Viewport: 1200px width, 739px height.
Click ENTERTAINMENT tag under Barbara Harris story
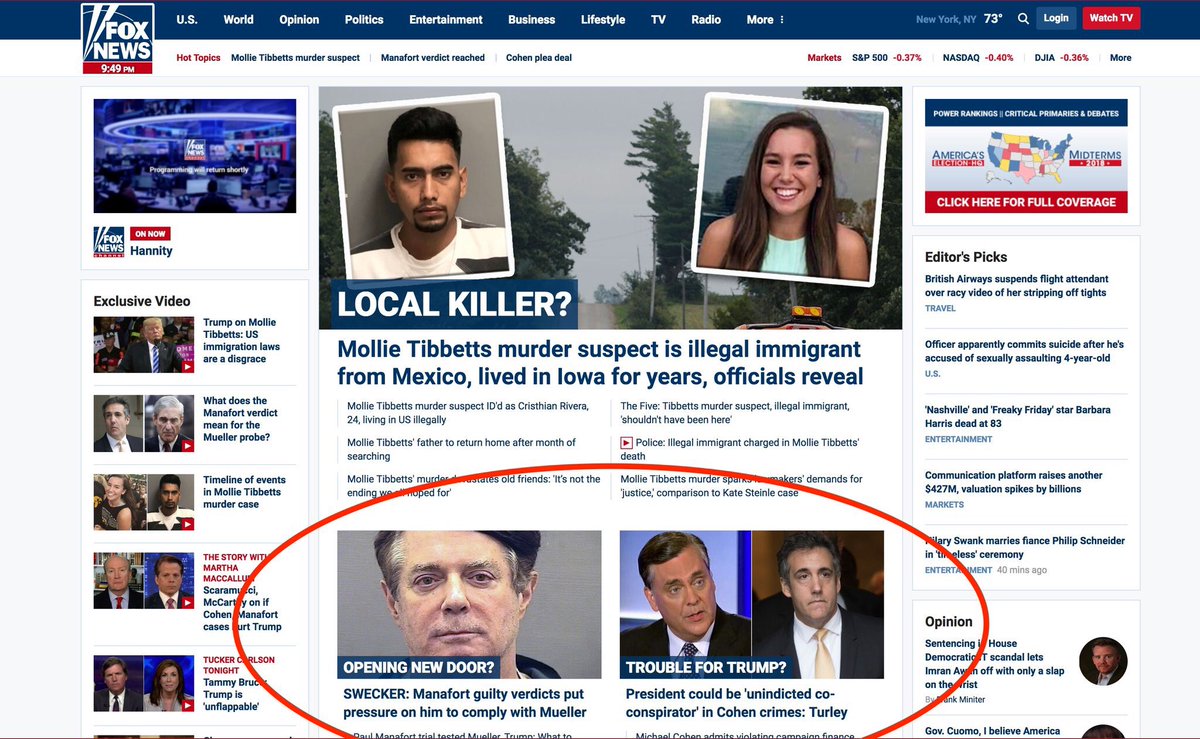pyautogui.click(x=958, y=440)
